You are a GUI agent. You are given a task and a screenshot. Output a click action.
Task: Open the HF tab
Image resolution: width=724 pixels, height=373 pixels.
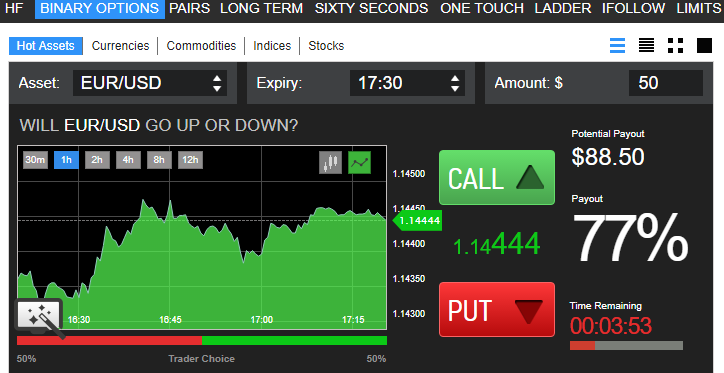[x=14, y=8]
